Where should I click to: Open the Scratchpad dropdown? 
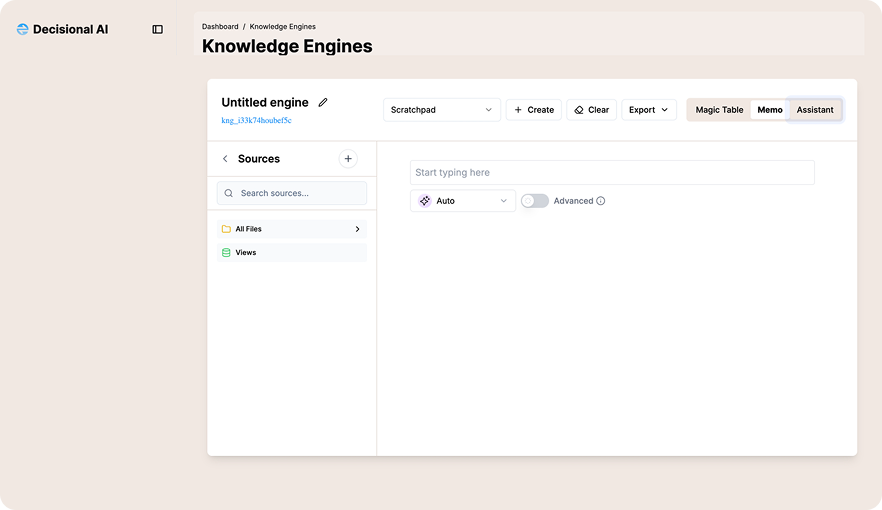442,110
